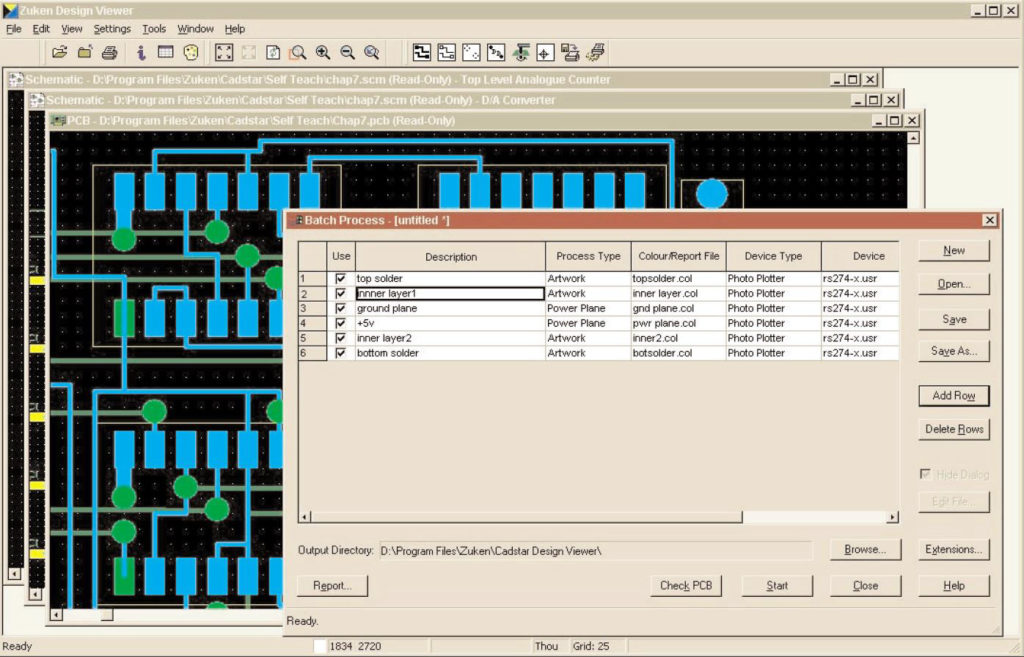The height and width of the screenshot is (657, 1024).
Task: Open the Colours toolbar icon
Action: click(x=189, y=52)
